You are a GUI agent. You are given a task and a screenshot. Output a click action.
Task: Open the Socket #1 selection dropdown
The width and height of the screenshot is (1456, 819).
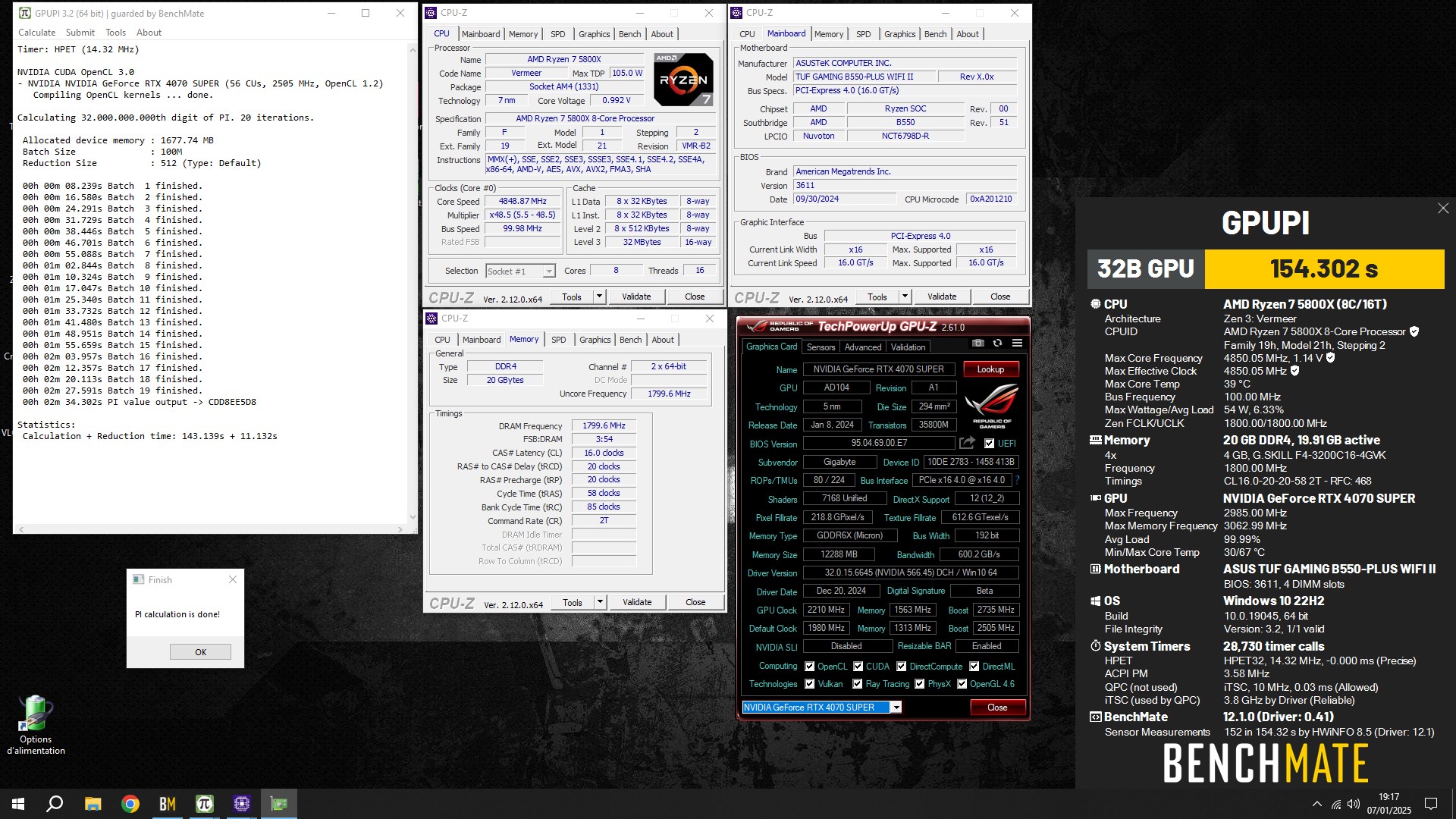tap(549, 271)
